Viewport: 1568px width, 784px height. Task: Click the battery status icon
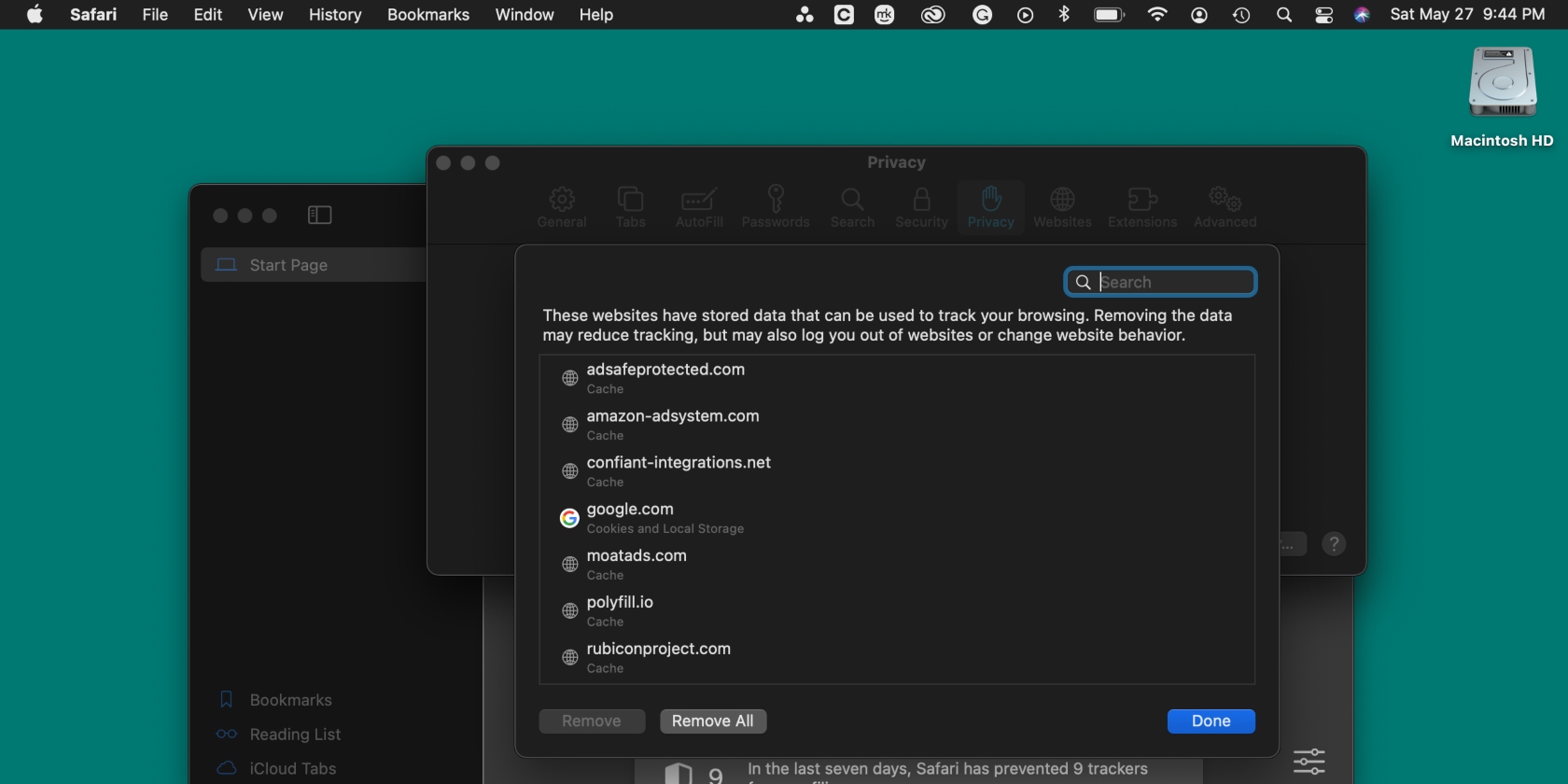[x=1109, y=15]
